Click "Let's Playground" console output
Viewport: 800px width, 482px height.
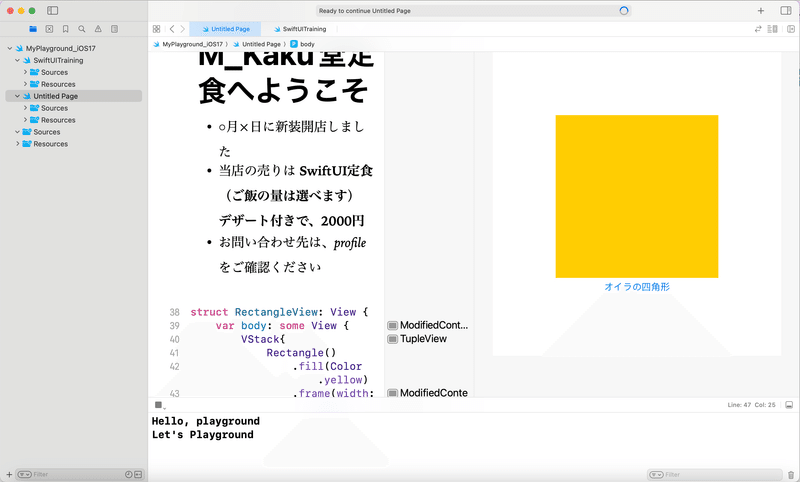point(203,435)
